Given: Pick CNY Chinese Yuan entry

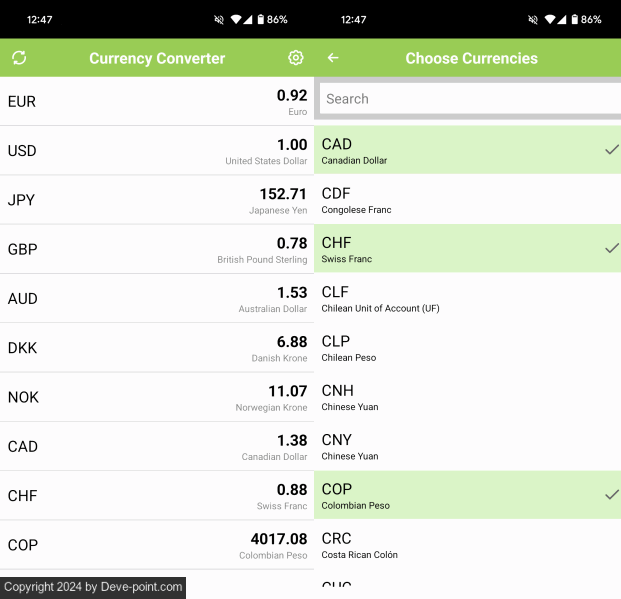Looking at the screenshot, I should coord(467,446).
